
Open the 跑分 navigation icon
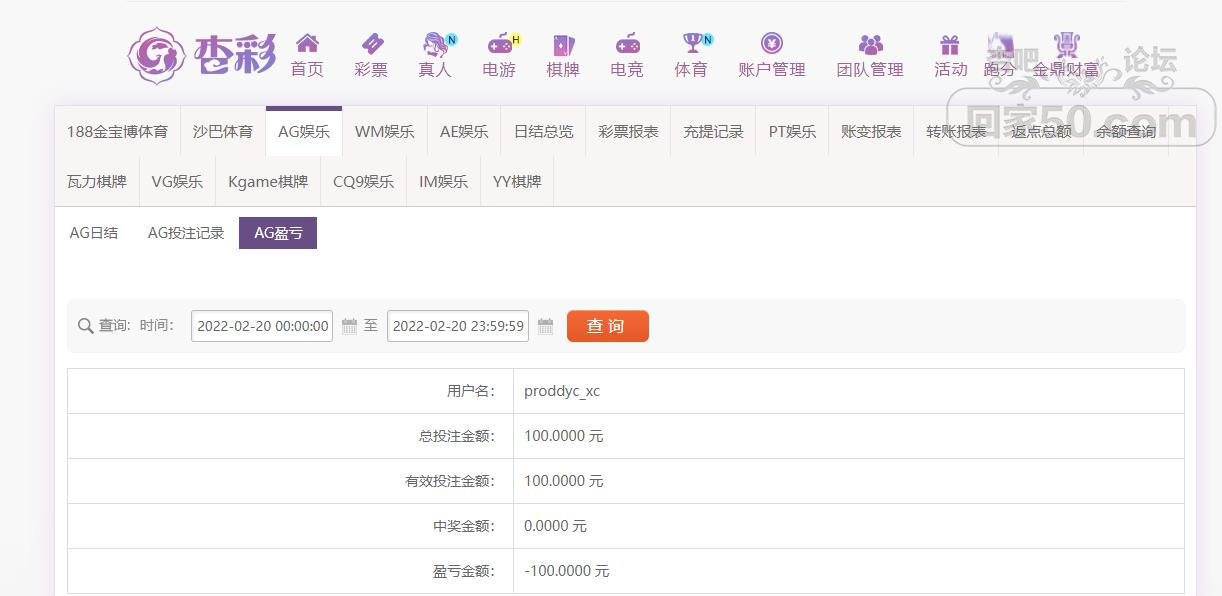coord(999,45)
